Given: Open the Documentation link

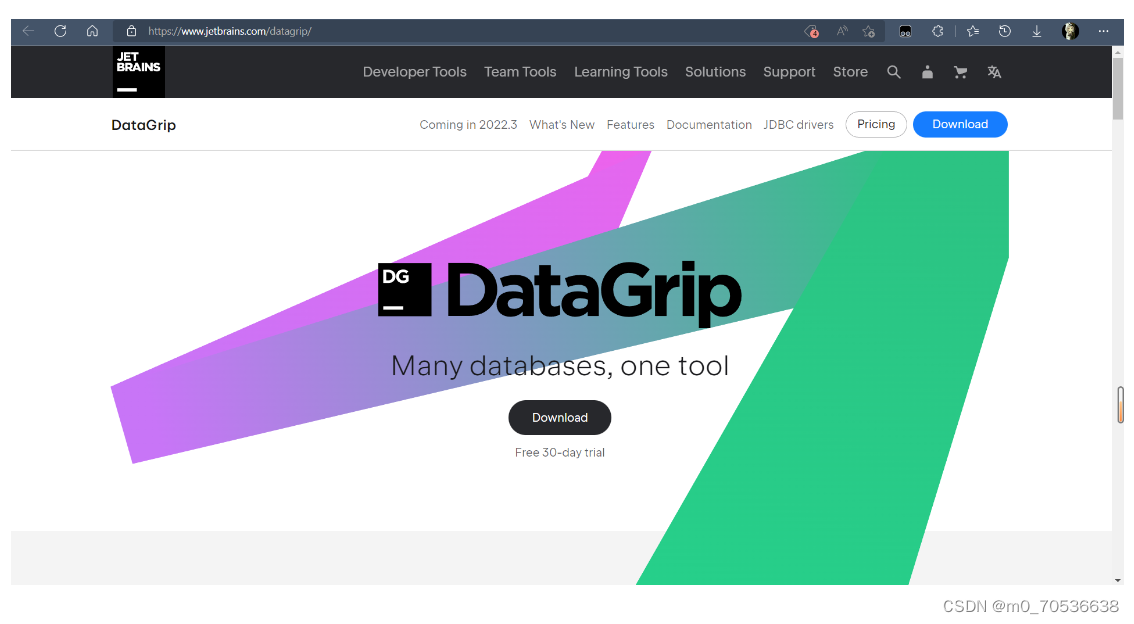Looking at the screenshot, I should (709, 125).
